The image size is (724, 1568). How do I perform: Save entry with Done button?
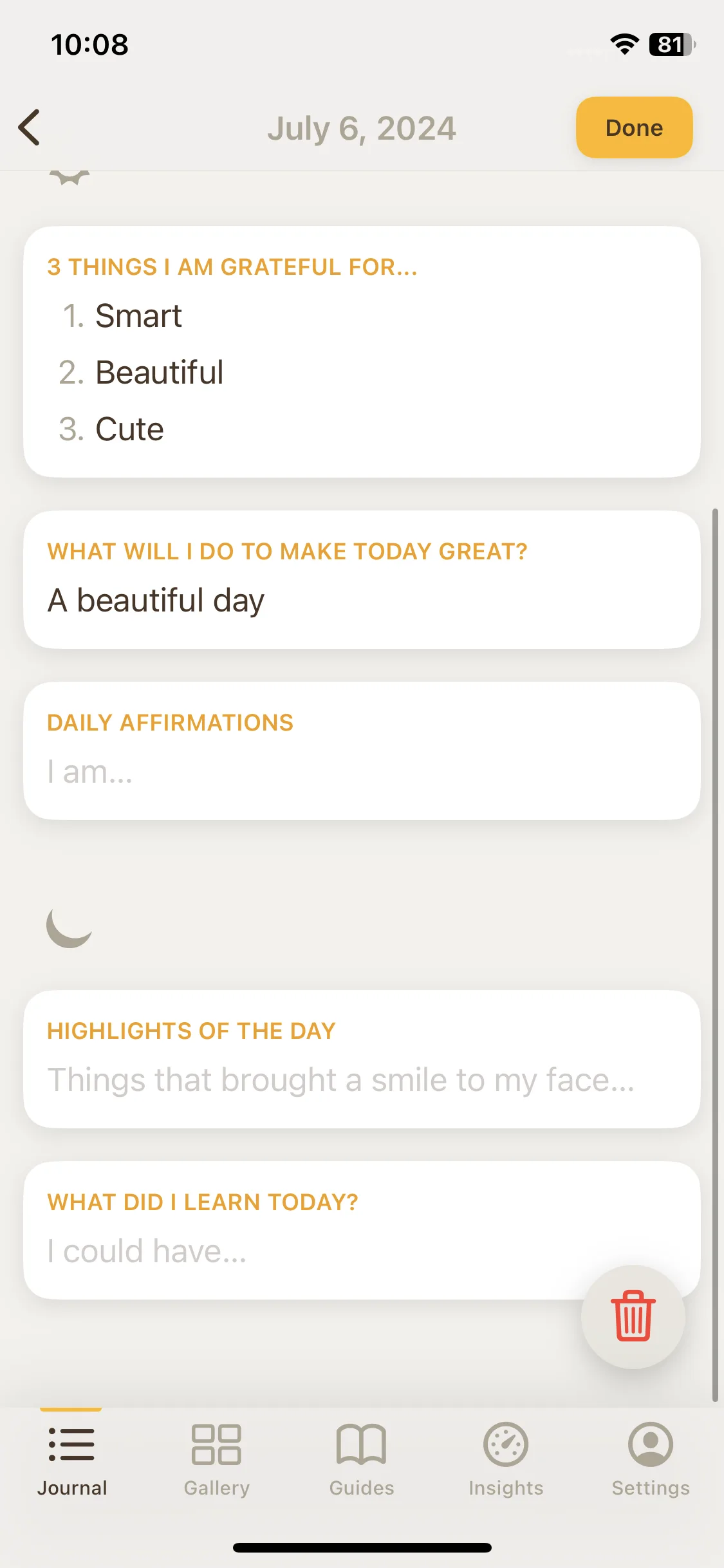click(x=634, y=127)
